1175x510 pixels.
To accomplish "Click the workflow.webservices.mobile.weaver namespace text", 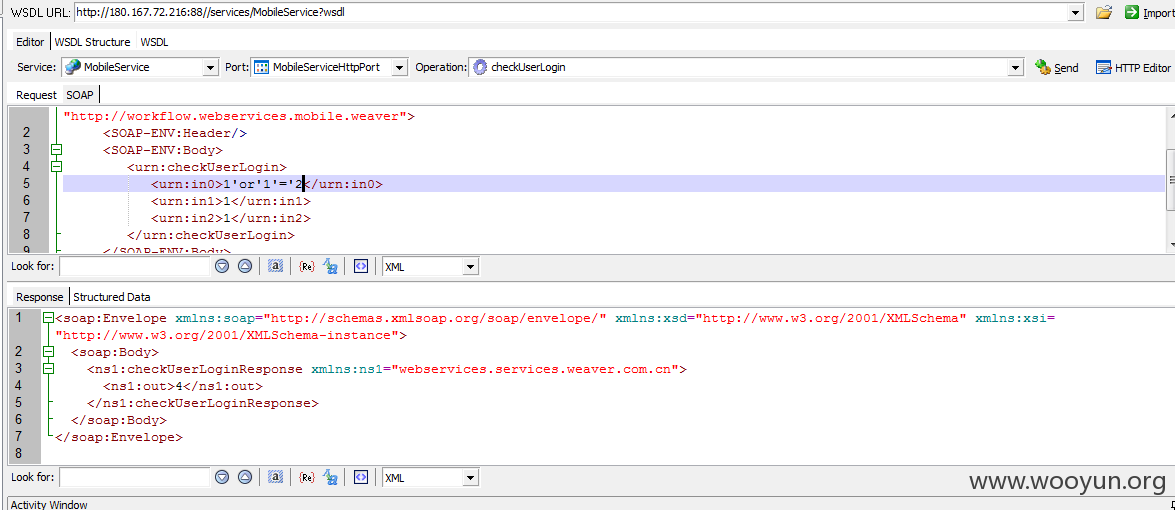I will click(239, 117).
